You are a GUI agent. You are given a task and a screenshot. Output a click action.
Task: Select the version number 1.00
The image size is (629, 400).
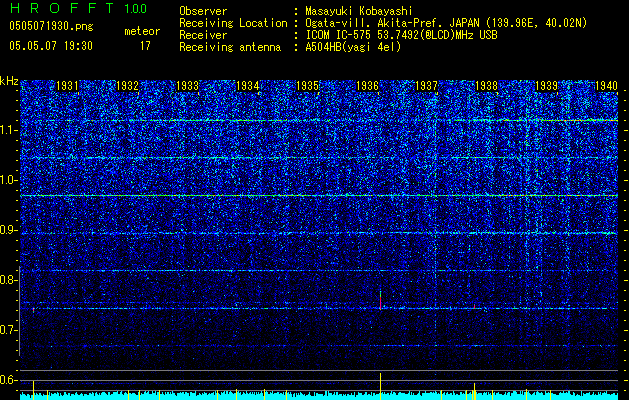click(136, 8)
